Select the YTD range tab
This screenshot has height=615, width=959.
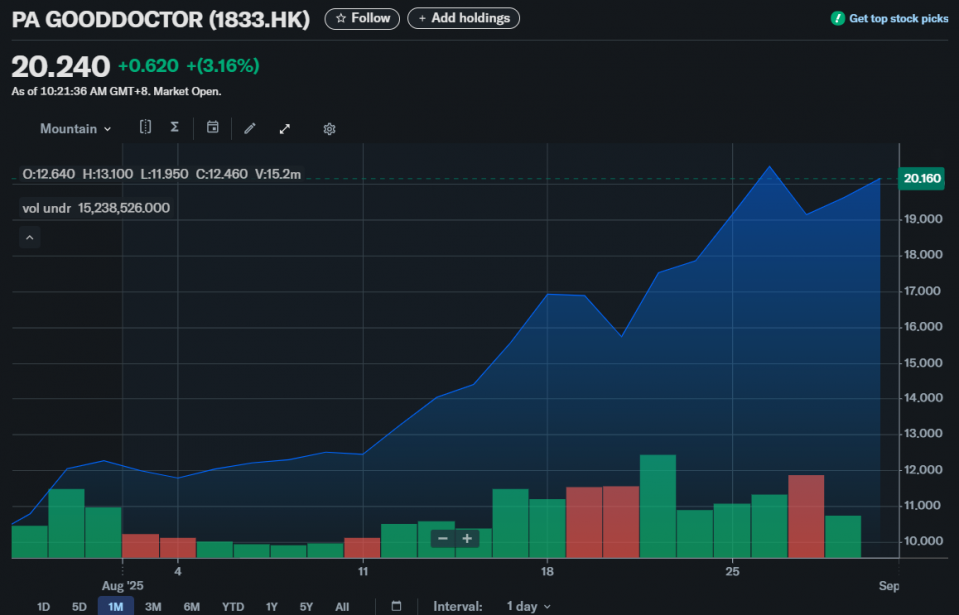[233, 606]
